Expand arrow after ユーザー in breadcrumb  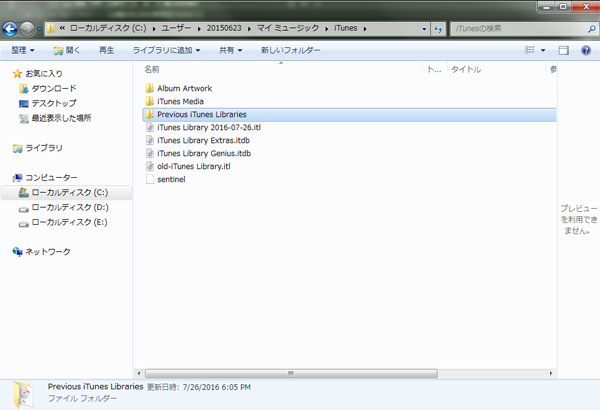coord(199,29)
